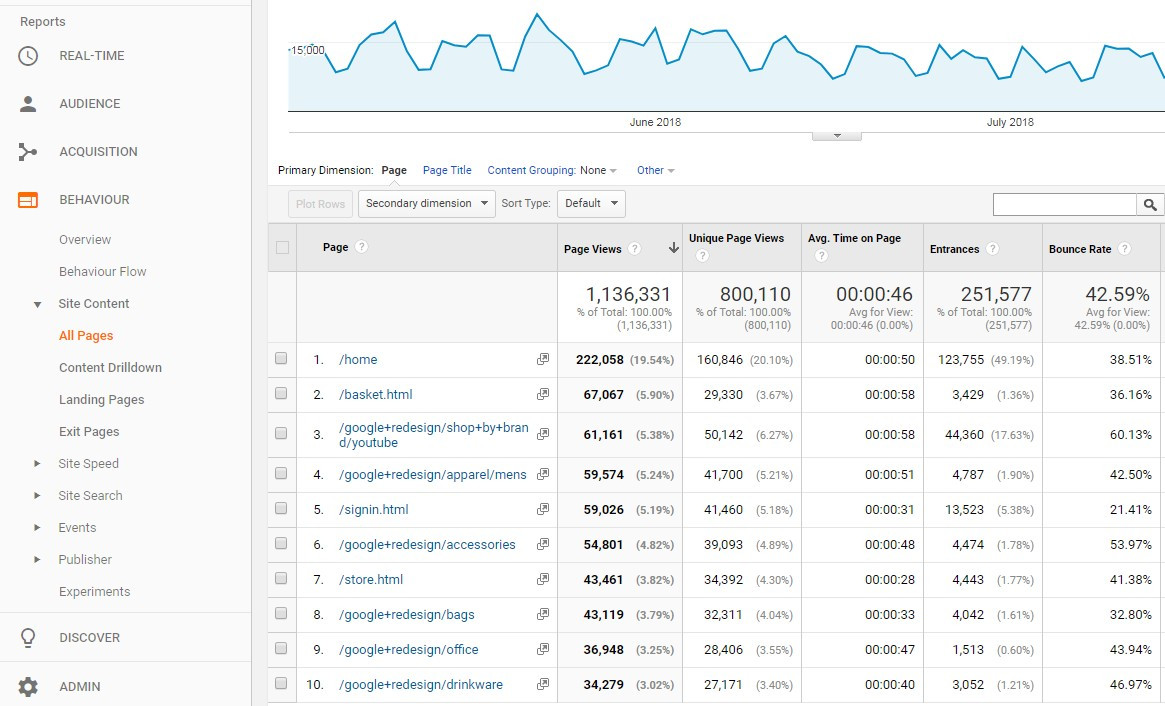The height and width of the screenshot is (706, 1165).
Task: Click the Admin gear icon
Action: tap(28, 687)
